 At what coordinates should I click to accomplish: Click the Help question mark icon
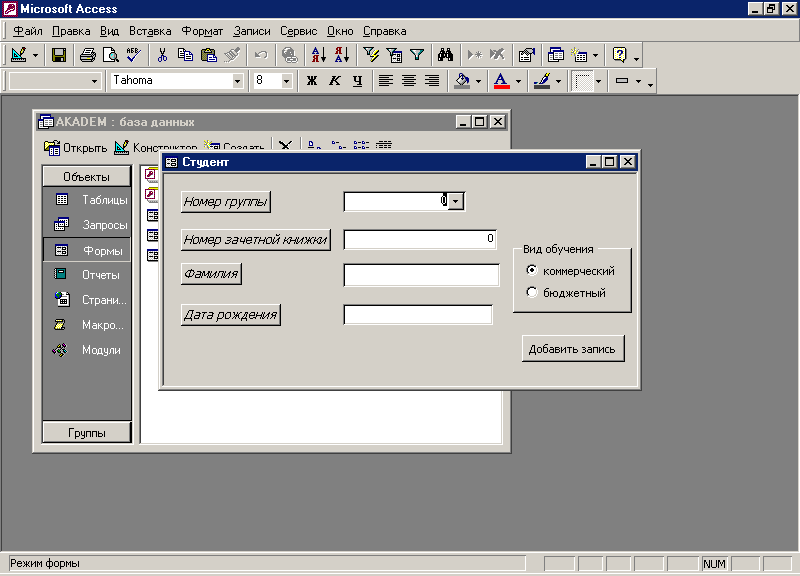coord(619,55)
